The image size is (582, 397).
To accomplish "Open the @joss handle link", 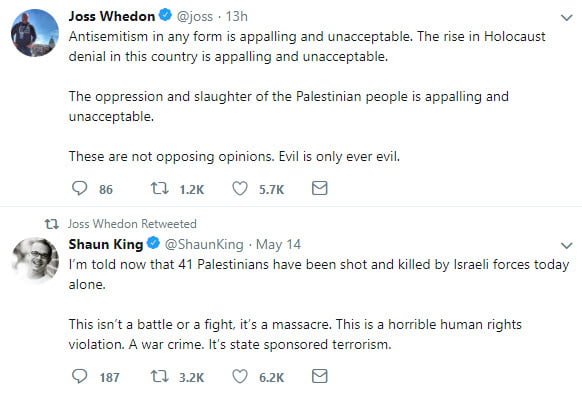I will [x=194, y=17].
